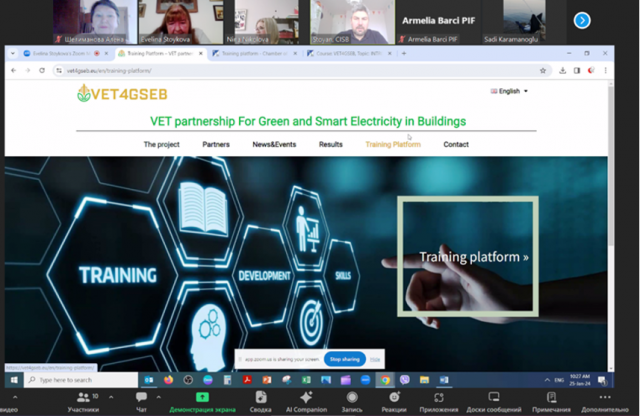Open the Chrome three-dot menu
640x416 pixels.
pyautogui.click(x=606, y=71)
